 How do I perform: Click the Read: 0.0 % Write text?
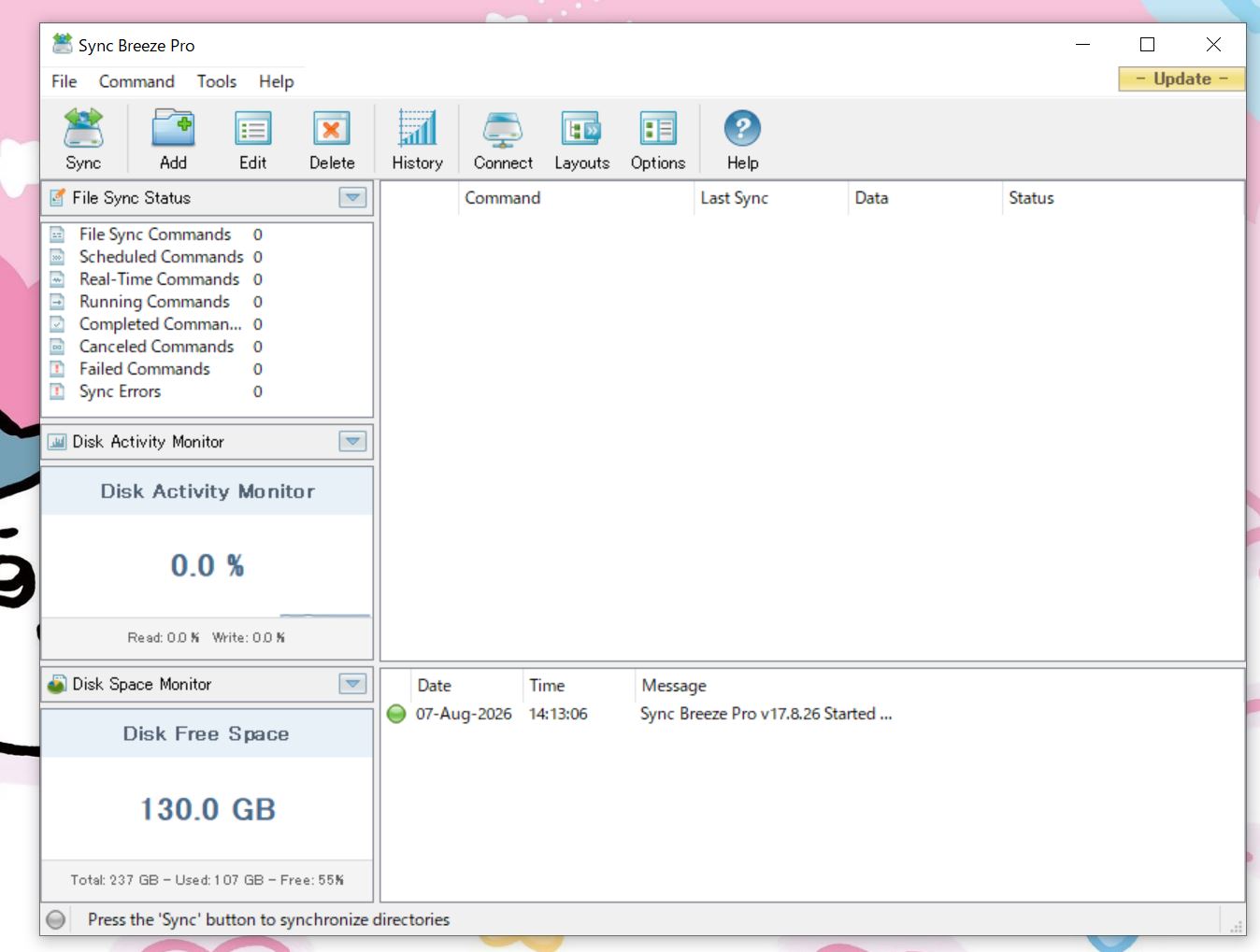207,637
